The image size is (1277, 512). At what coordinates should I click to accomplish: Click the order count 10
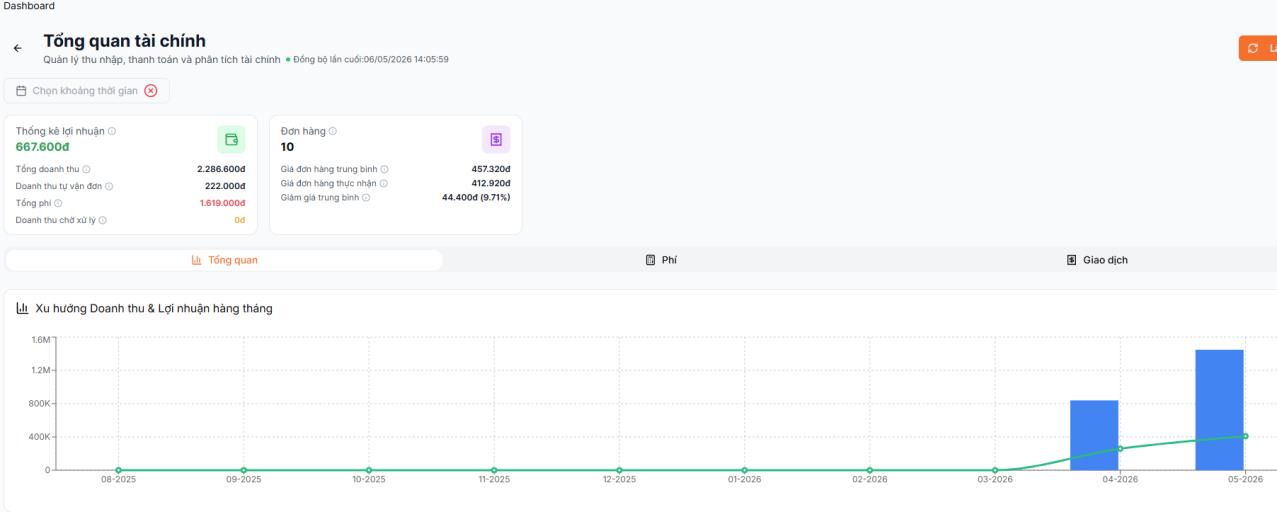(287, 147)
